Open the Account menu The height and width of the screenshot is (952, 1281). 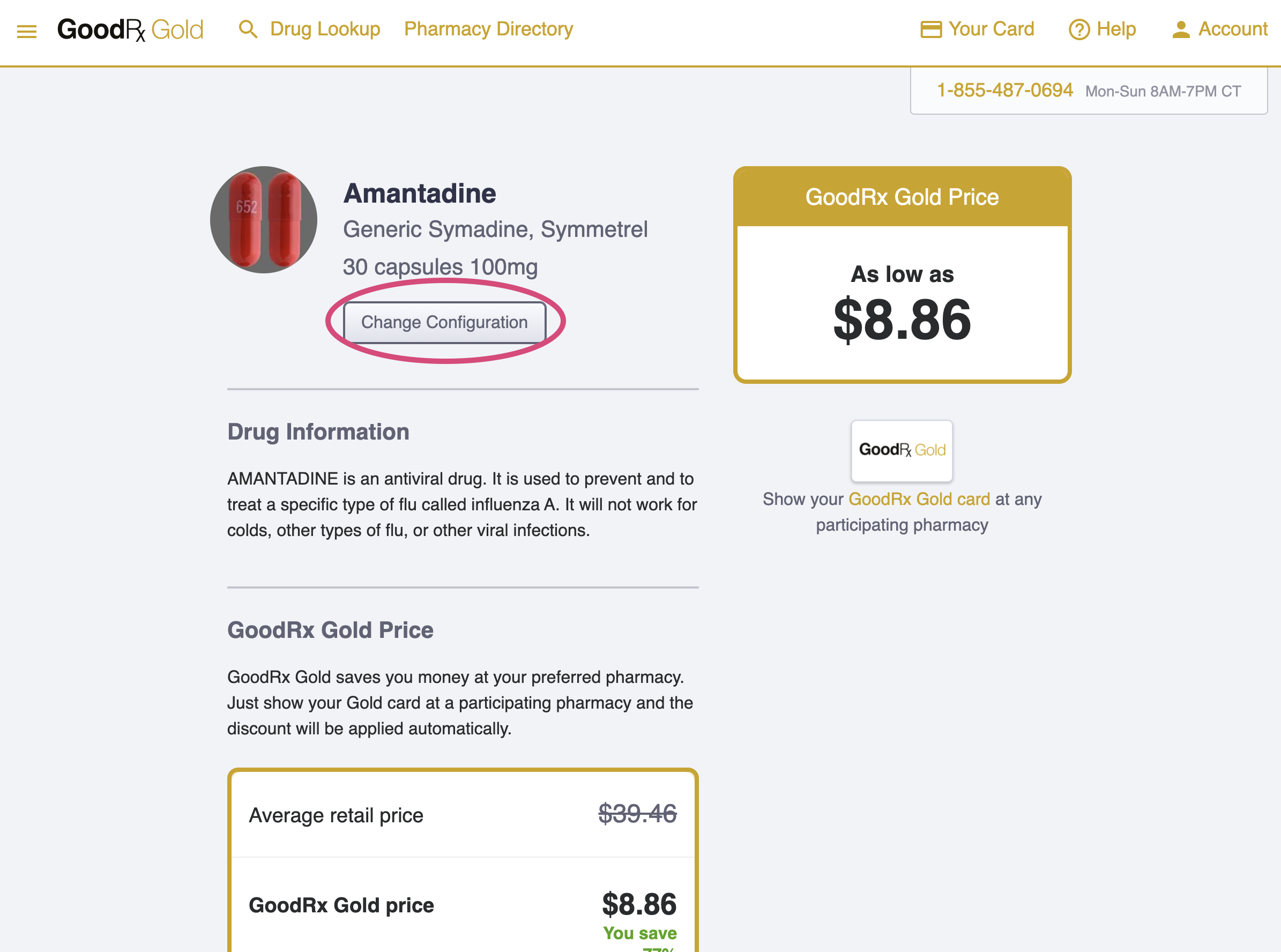click(x=1233, y=29)
